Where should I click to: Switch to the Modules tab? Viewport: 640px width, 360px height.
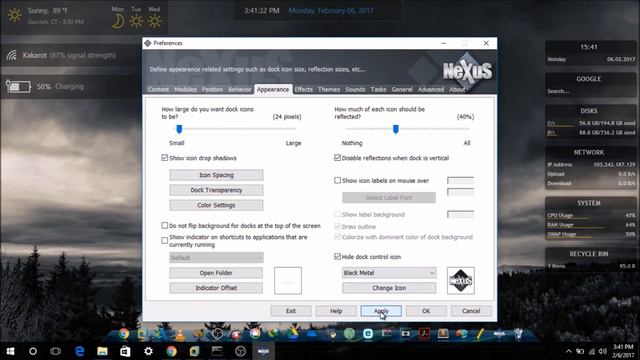185,89
